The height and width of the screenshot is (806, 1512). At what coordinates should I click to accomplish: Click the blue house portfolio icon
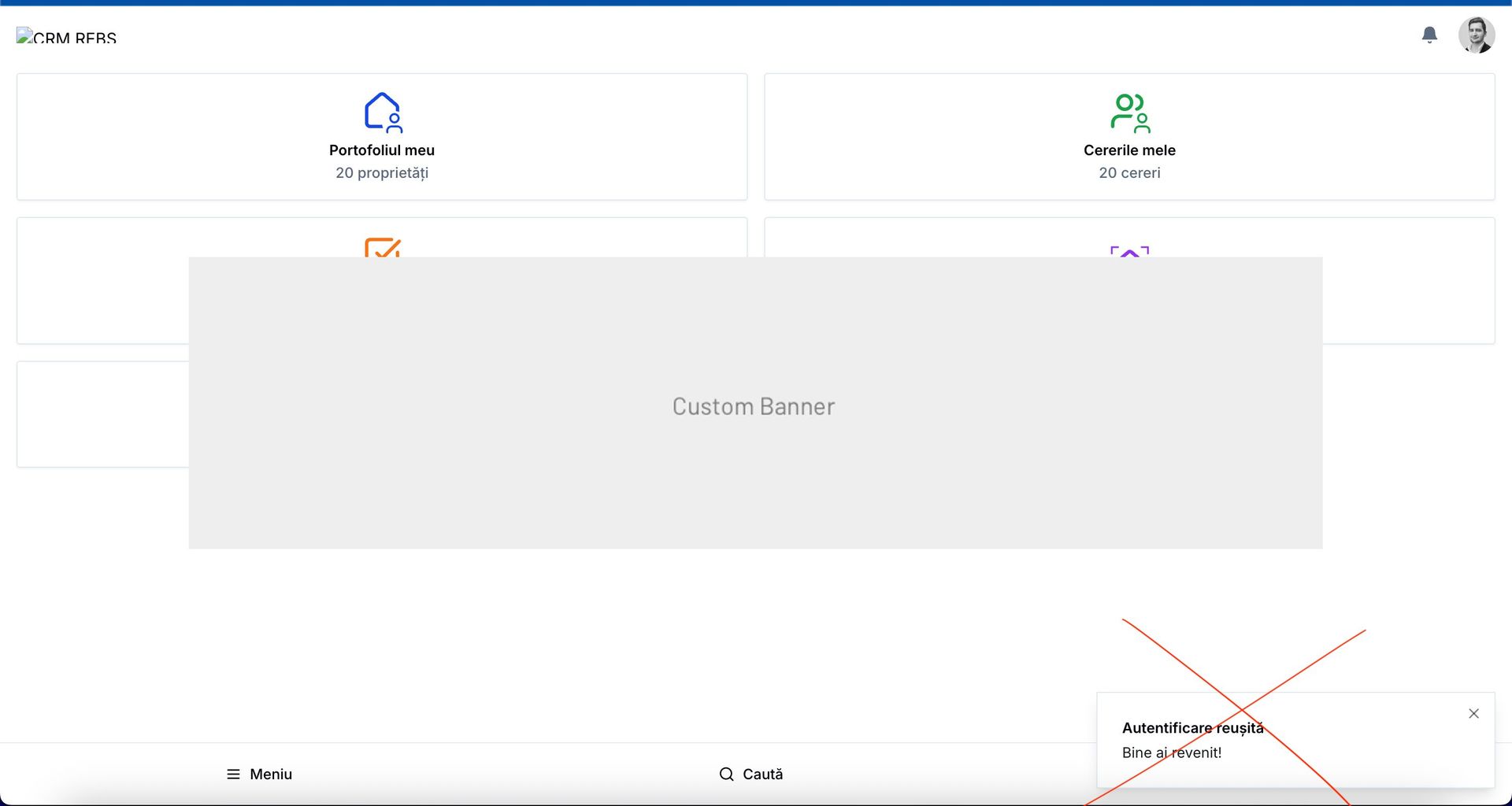[x=383, y=112]
